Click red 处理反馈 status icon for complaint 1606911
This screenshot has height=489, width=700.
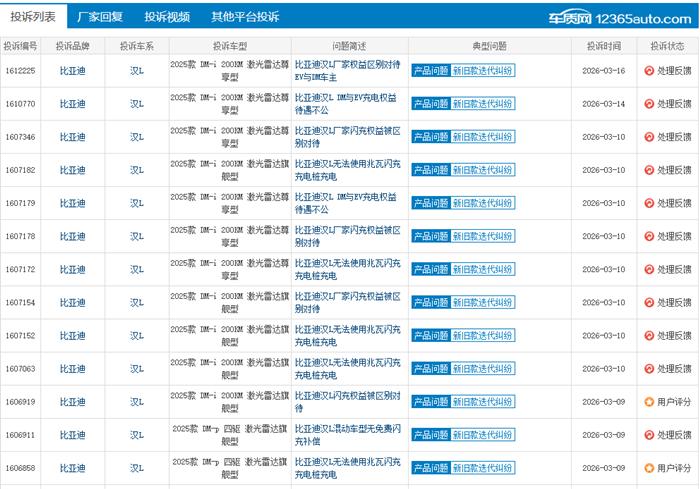(648, 435)
